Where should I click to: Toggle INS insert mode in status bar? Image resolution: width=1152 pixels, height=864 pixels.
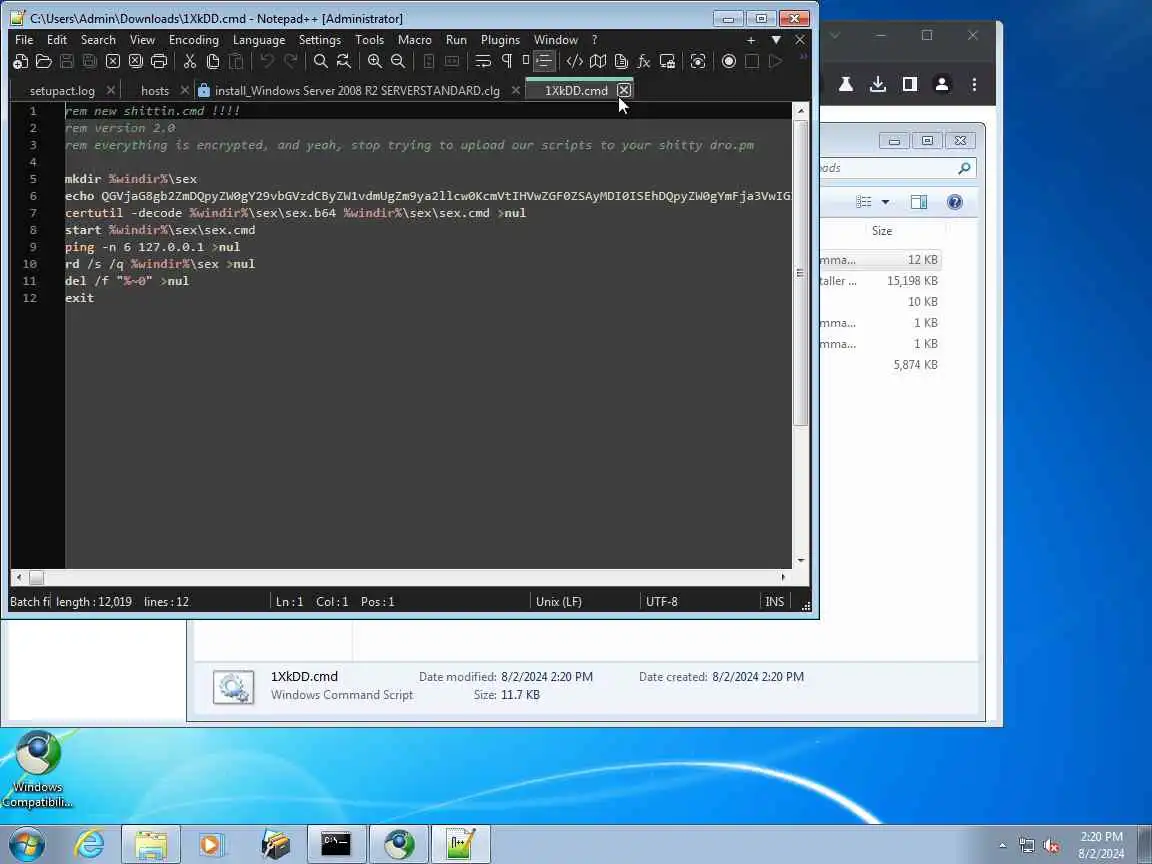click(774, 602)
